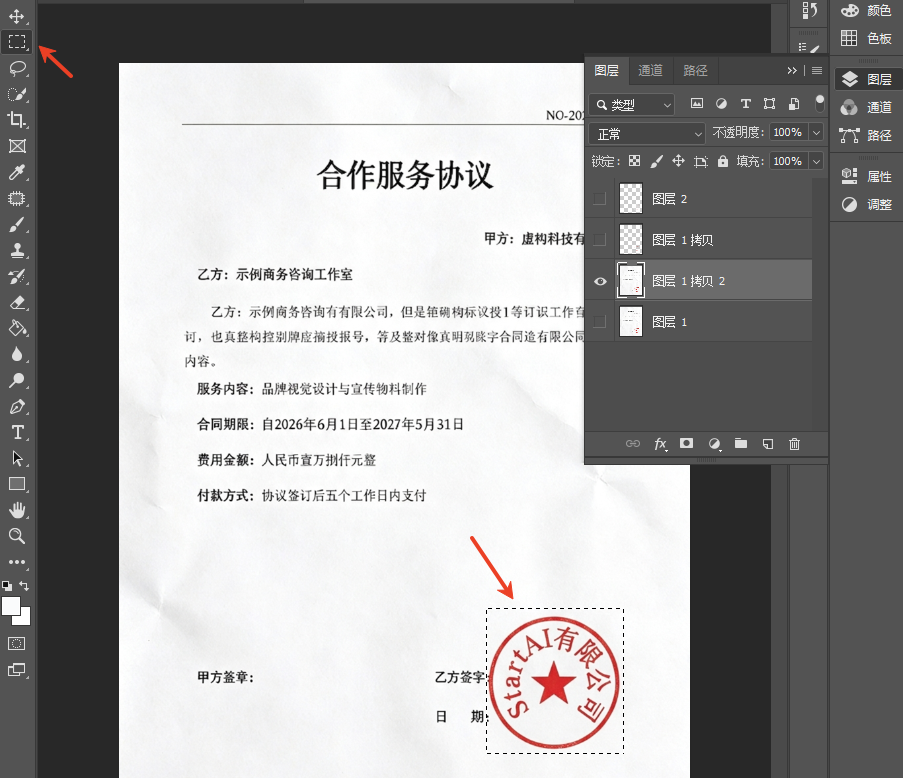
Task: Edit the 不透明度 100% value field
Action: pos(788,132)
